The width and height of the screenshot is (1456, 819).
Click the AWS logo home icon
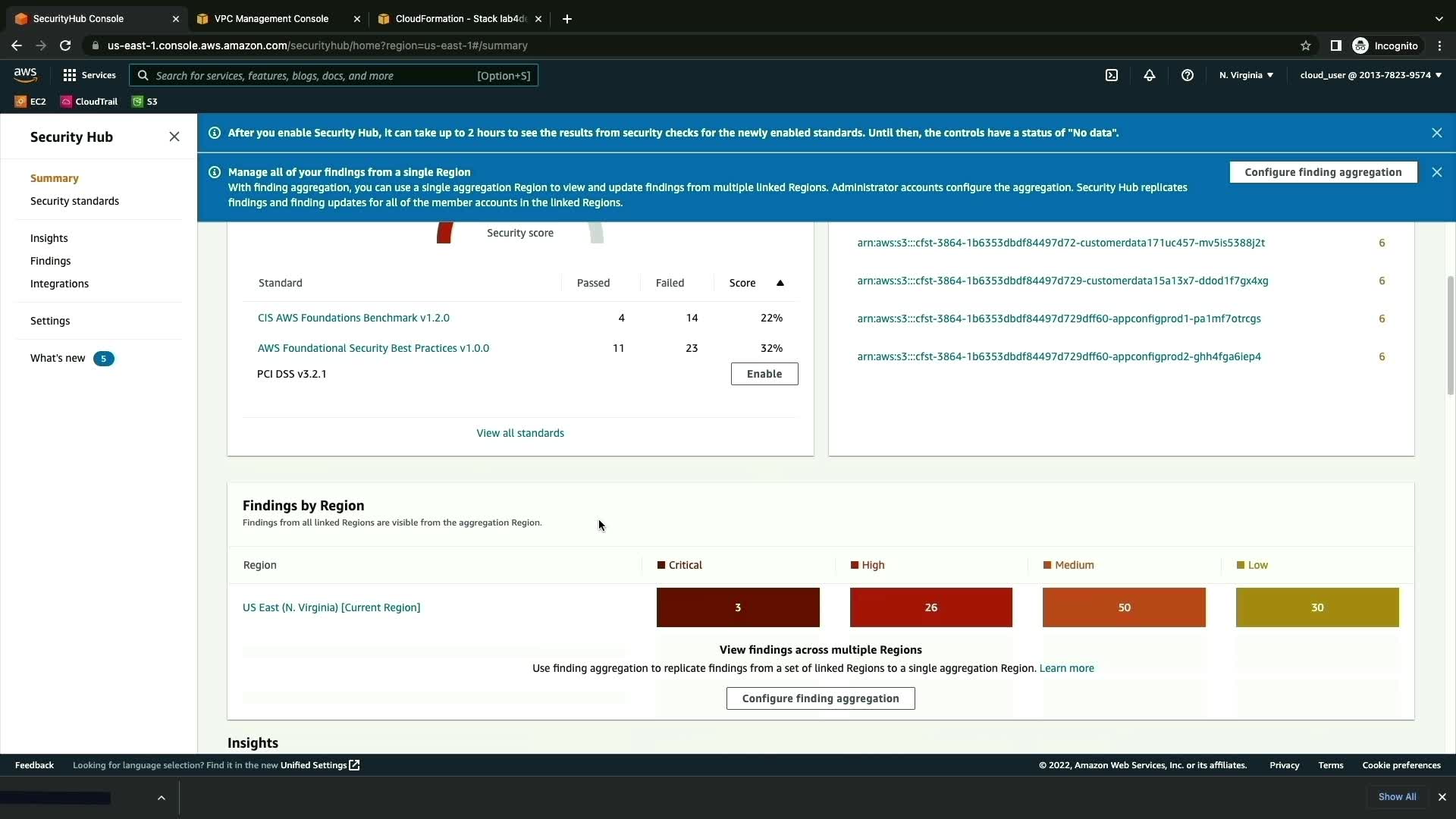coord(25,74)
